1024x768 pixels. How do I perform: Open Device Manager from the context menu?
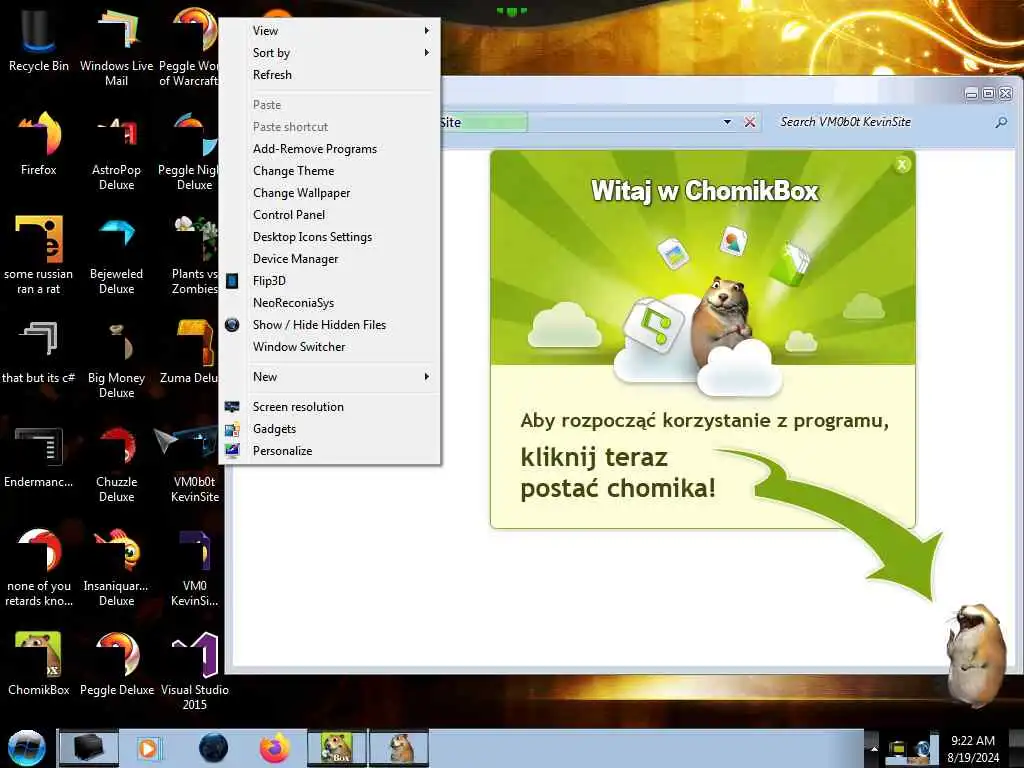pos(330,259)
